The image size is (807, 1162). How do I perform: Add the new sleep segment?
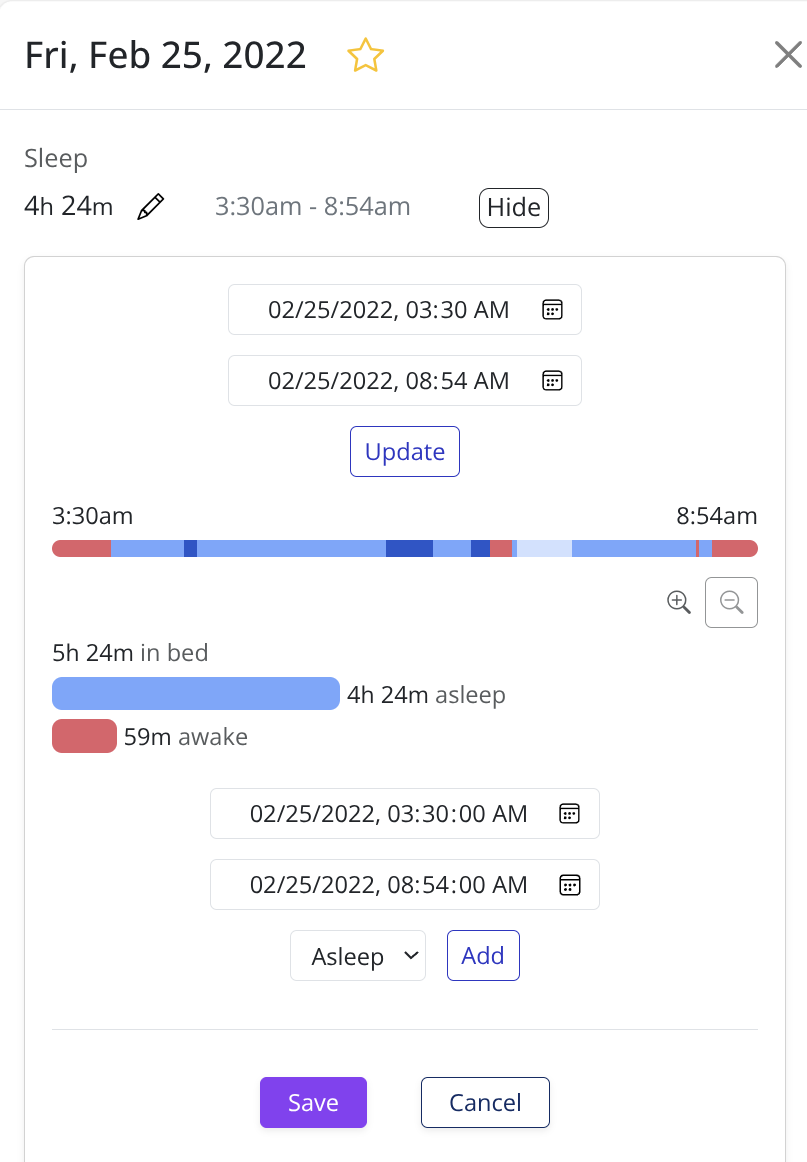(483, 956)
